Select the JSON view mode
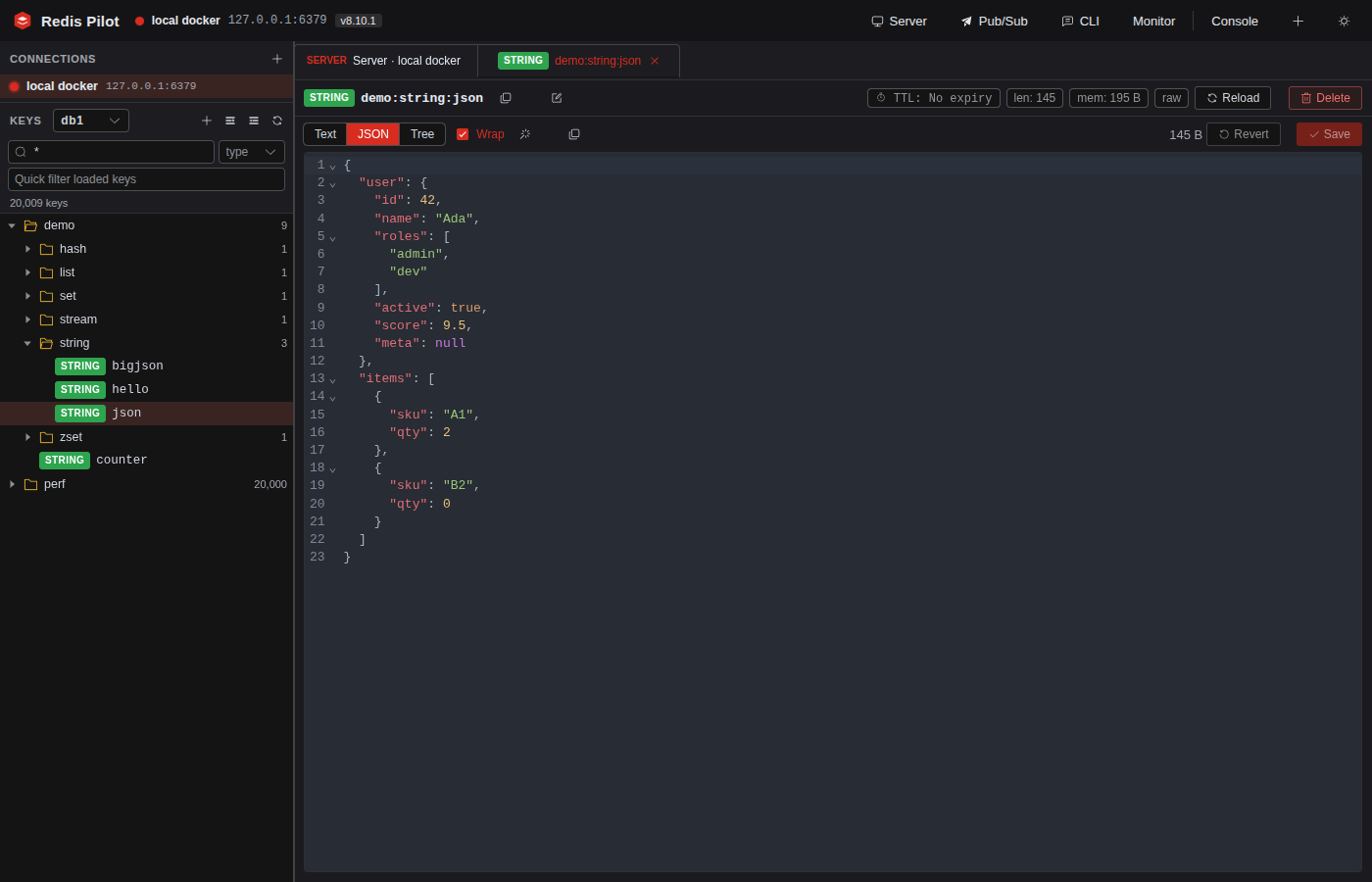Image resolution: width=1372 pixels, height=882 pixels. tap(373, 134)
